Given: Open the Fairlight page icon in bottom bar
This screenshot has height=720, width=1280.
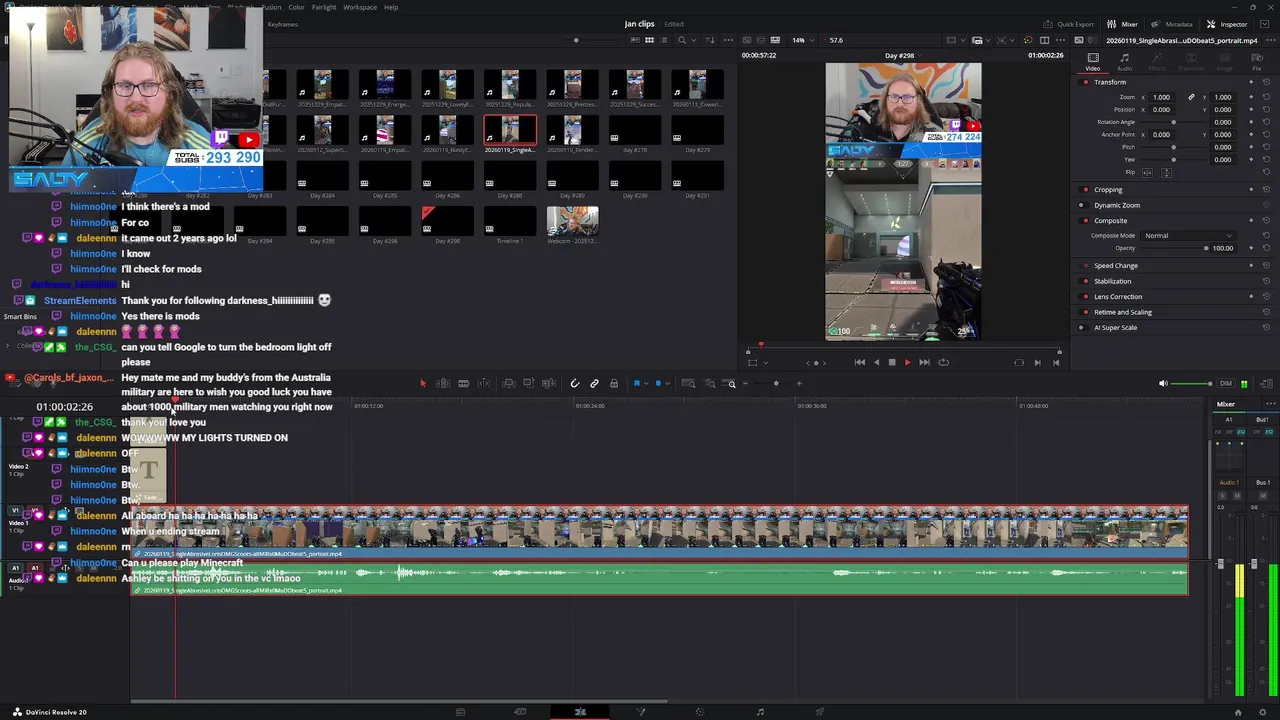Looking at the screenshot, I should pos(760,712).
